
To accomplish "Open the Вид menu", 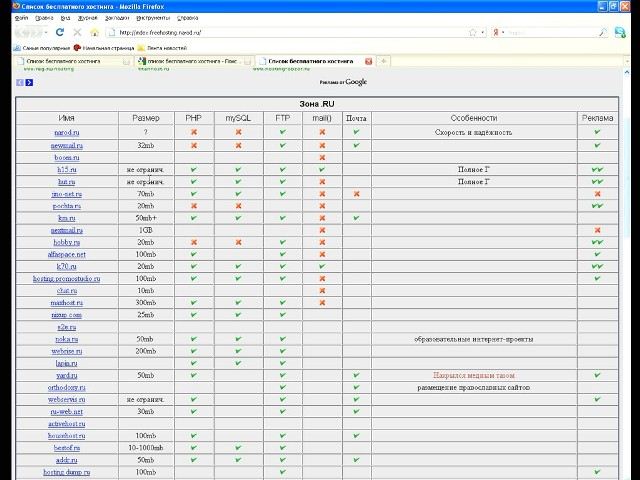I will pyautogui.click(x=65, y=18).
